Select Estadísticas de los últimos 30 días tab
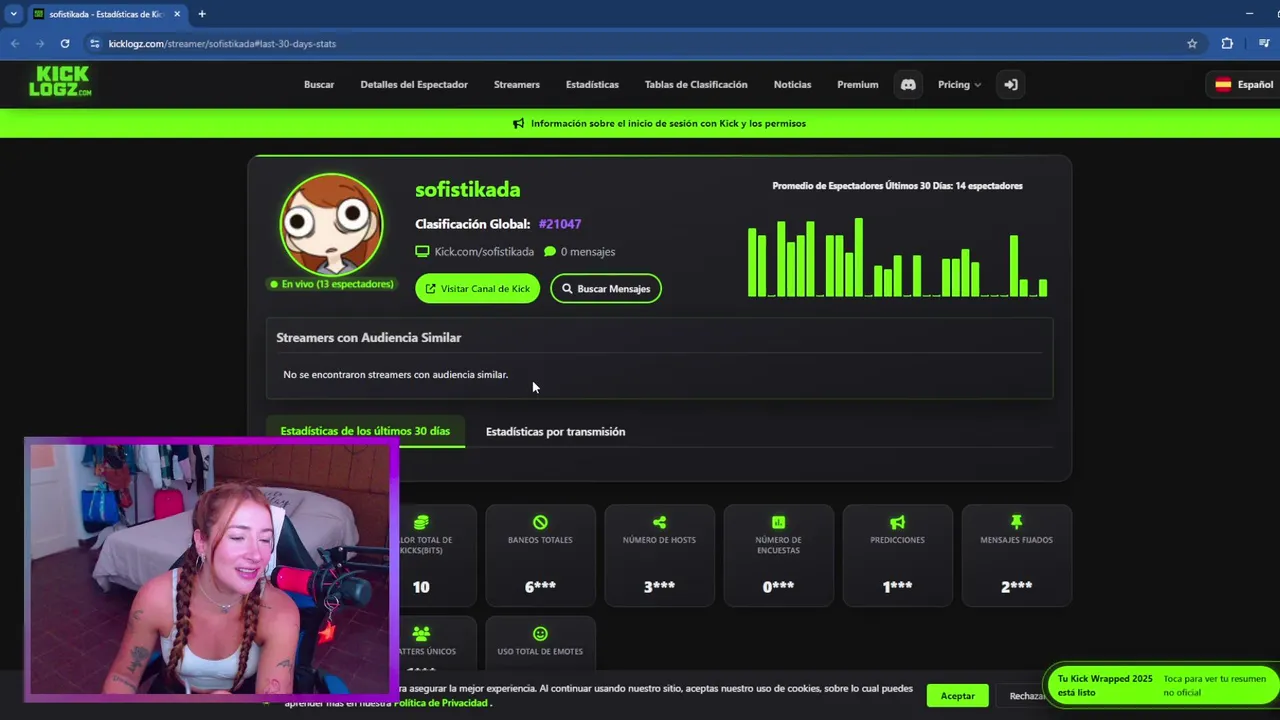Screen dimensions: 1280x720 (x=365, y=431)
